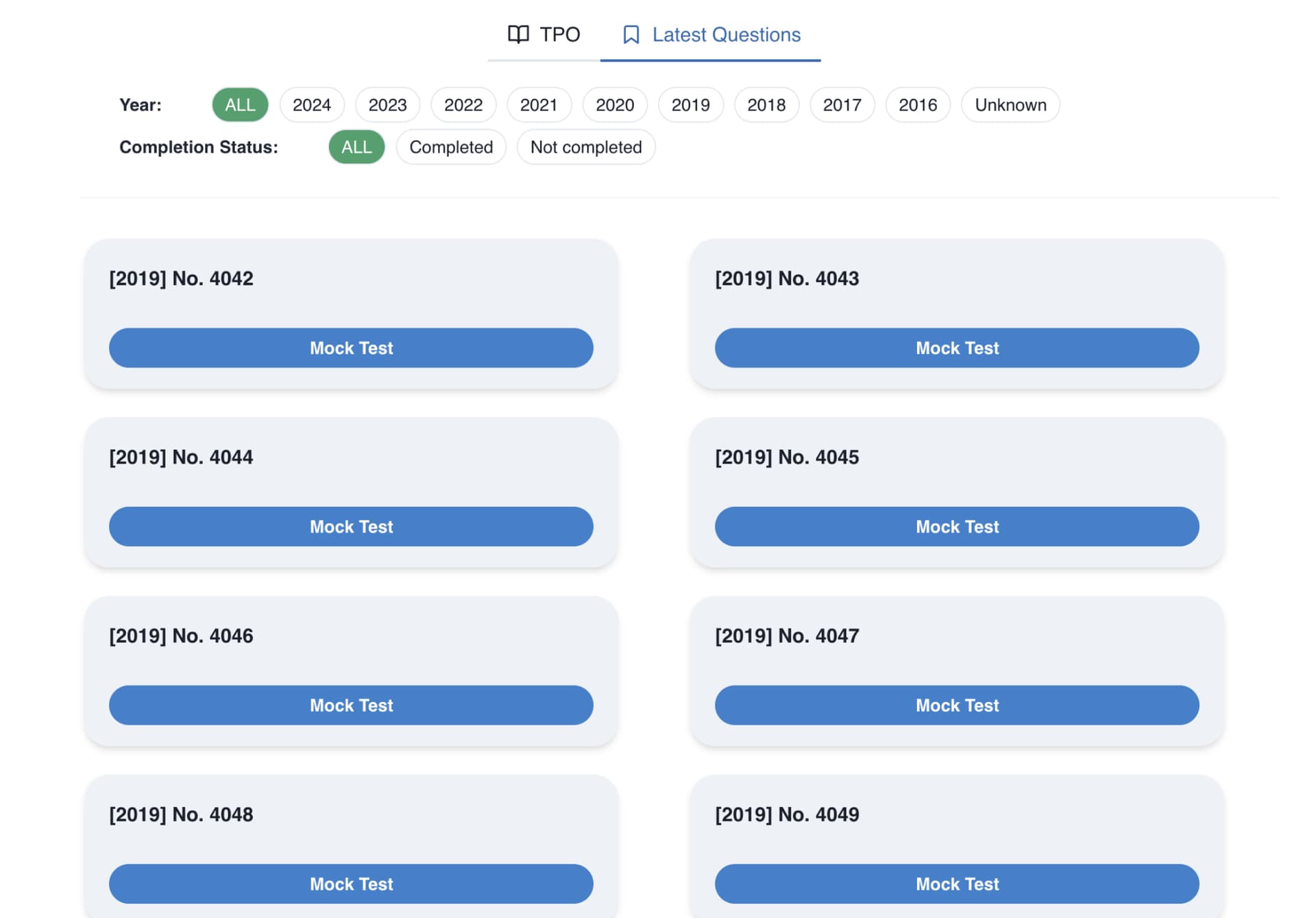Viewport: 1316px width, 918px height.
Task: Toggle Completed status filter
Action: tap(452, 146)
